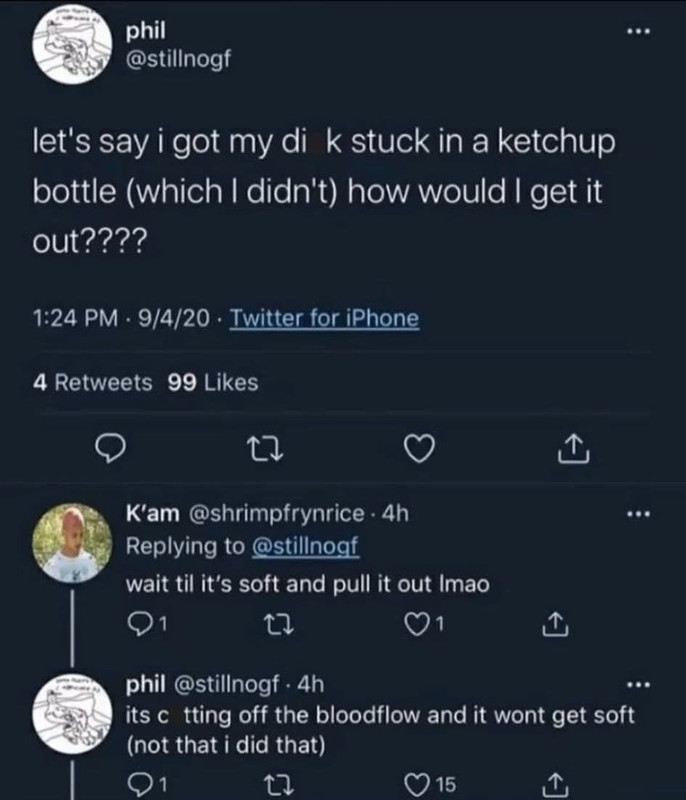Retweet the main tweet by phil
This screenshot has height=800, width=686.
click(x=265, y=449)
